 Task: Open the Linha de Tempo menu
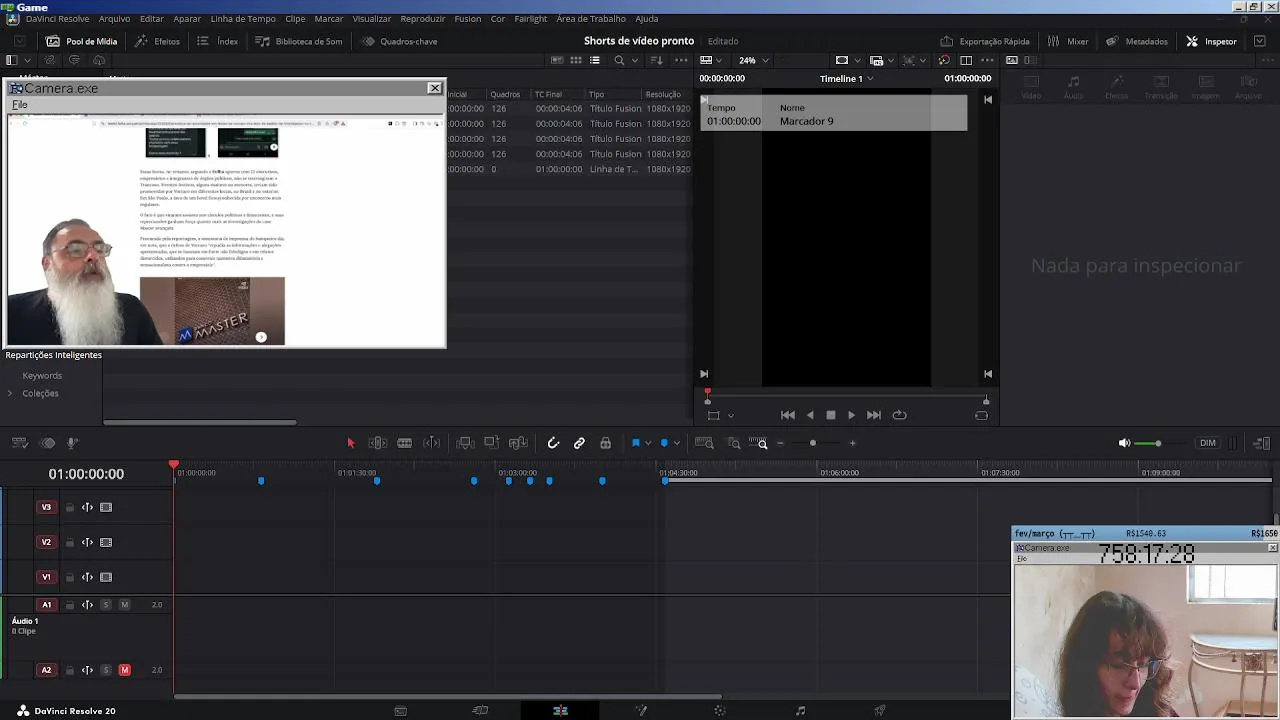pyautogui.click(x=243, y=19)
